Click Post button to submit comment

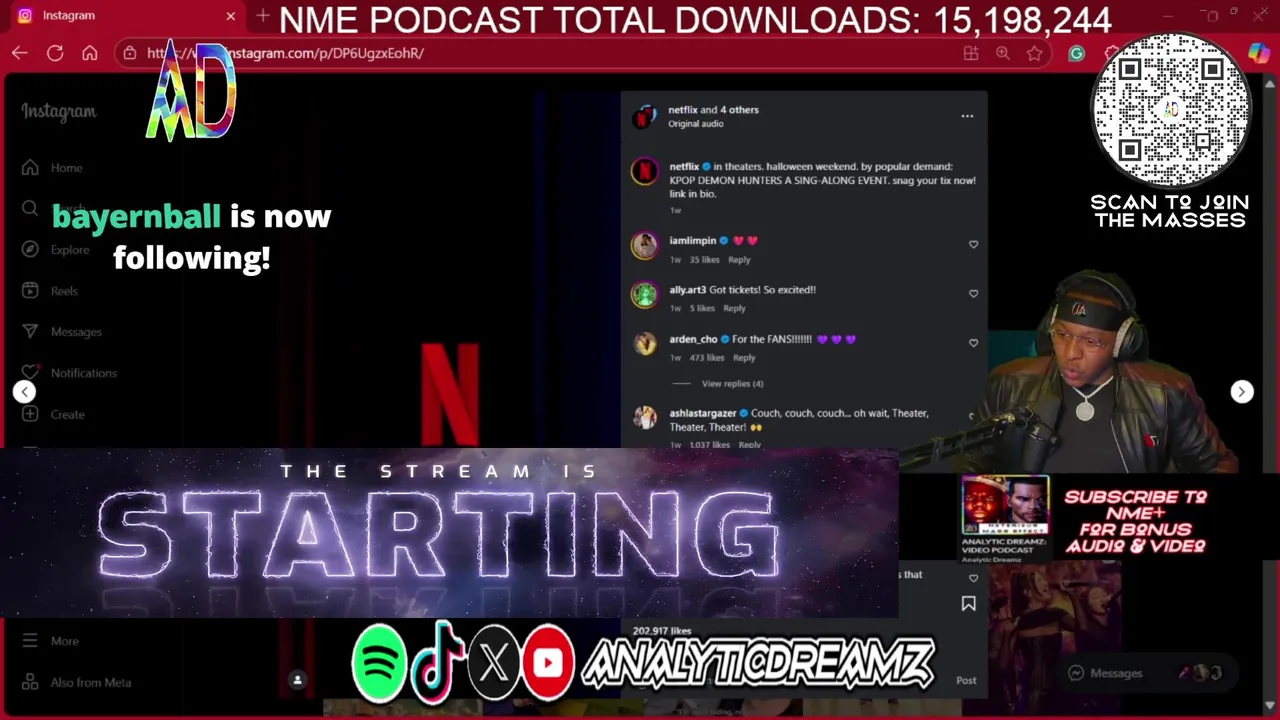966,680
